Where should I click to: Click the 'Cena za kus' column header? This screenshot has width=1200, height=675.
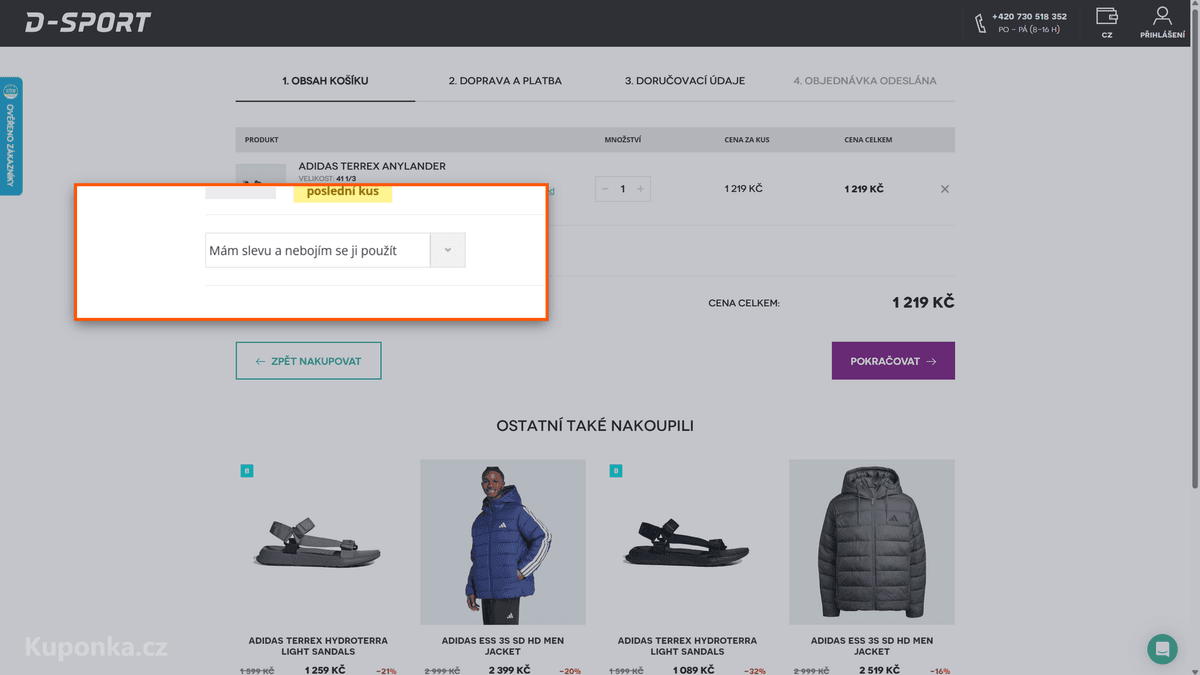[747, 140]
